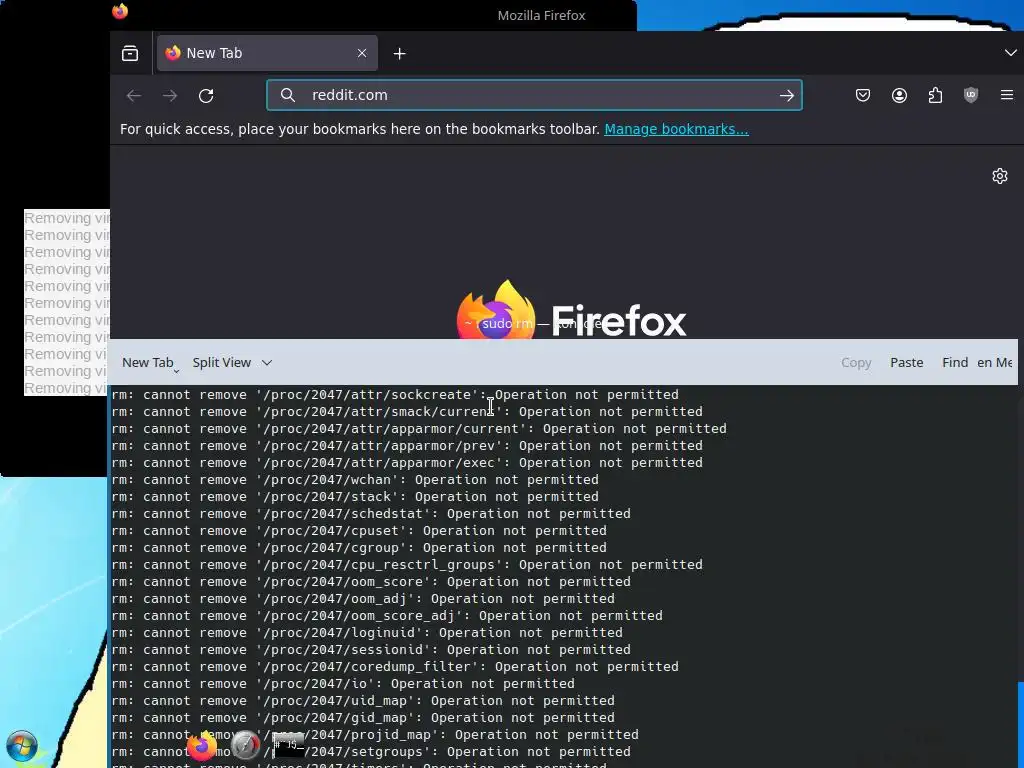Focus the address bar showing reddit.com
This screenshot has height=768, width=1024.
tap(534, 95)
